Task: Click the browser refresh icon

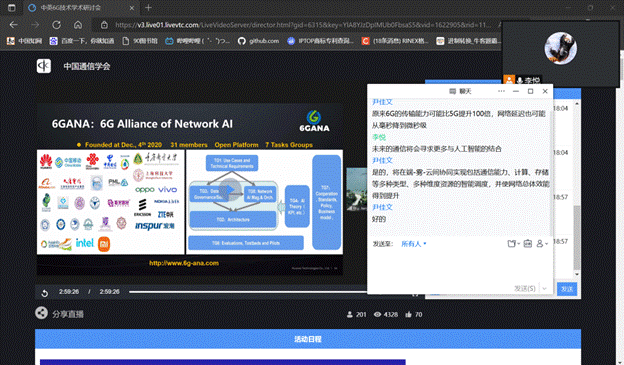Action: click(57, 25)
